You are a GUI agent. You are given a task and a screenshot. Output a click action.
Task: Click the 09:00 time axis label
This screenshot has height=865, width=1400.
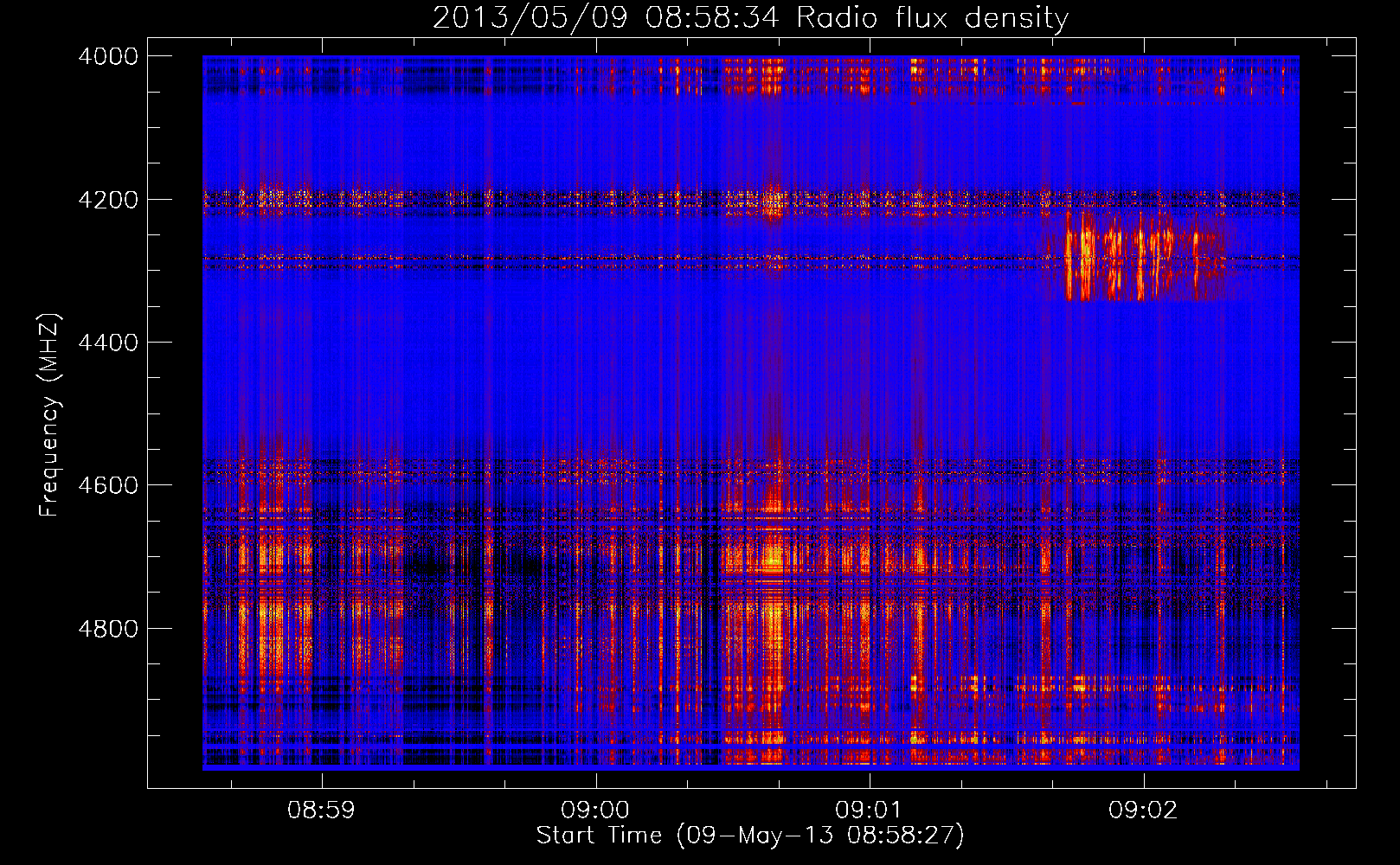[x=595, y=811]
